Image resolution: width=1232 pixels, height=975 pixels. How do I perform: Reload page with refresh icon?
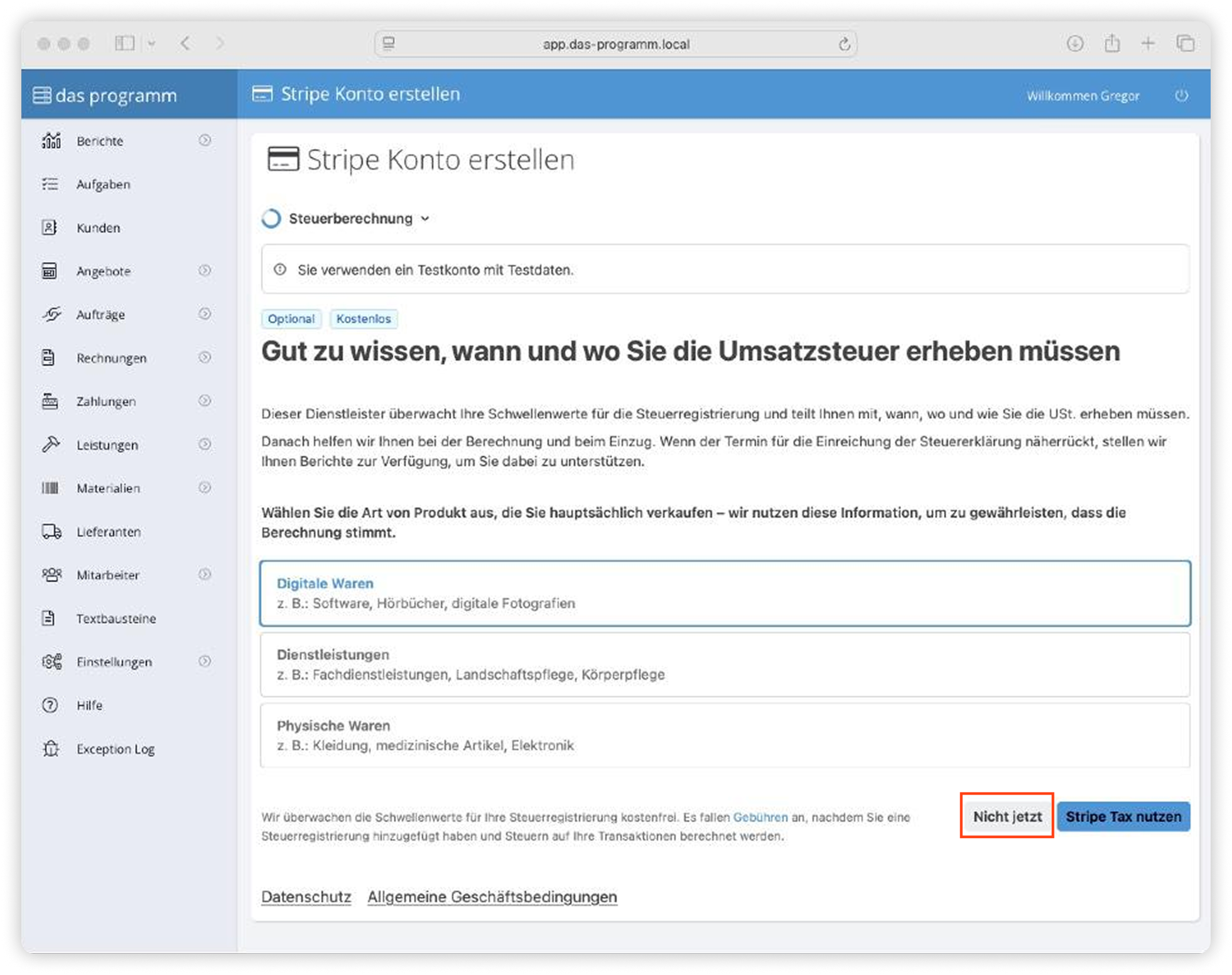click(844, 44)
